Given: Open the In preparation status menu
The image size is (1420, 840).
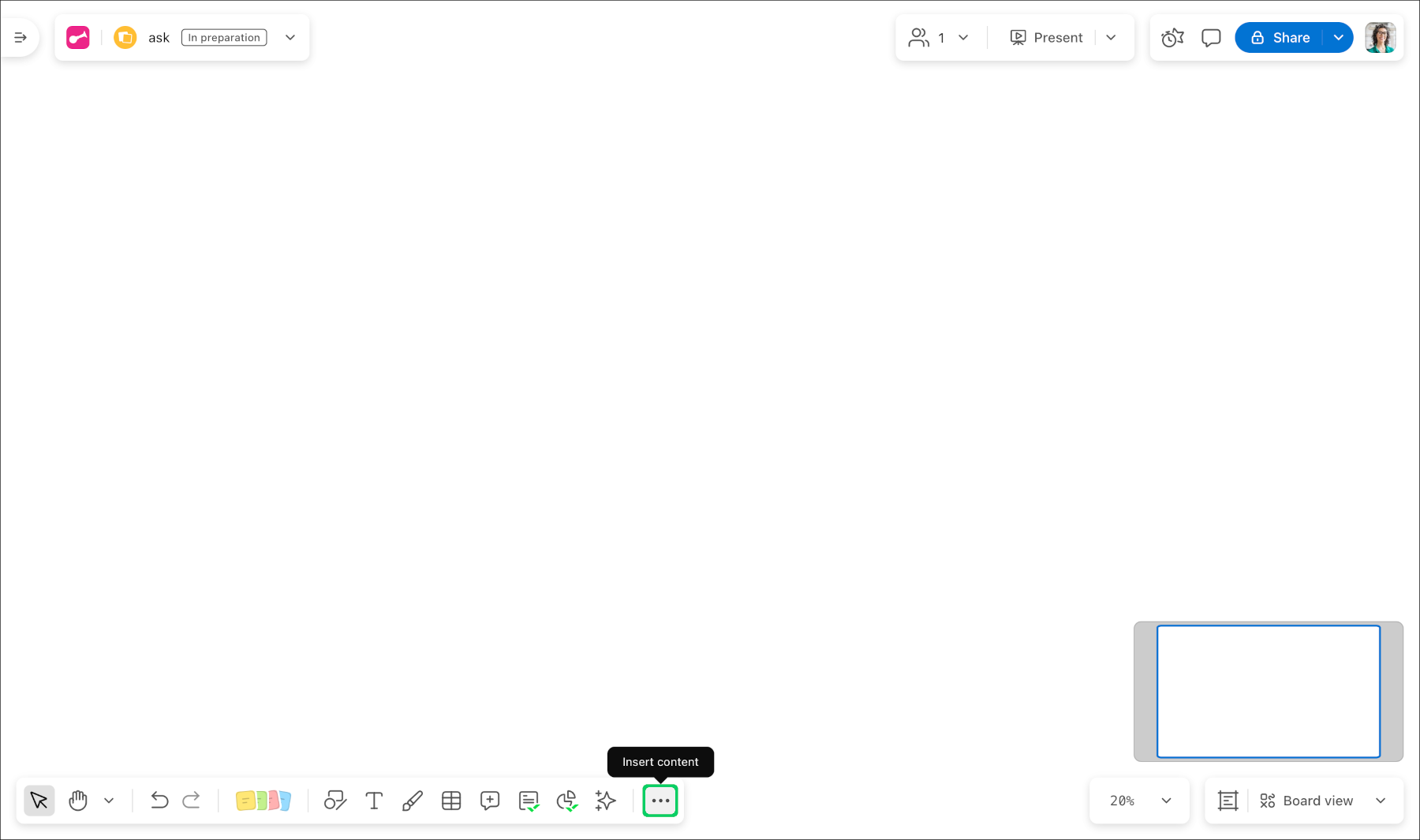Looking at the screenshot, I should 223,37.
